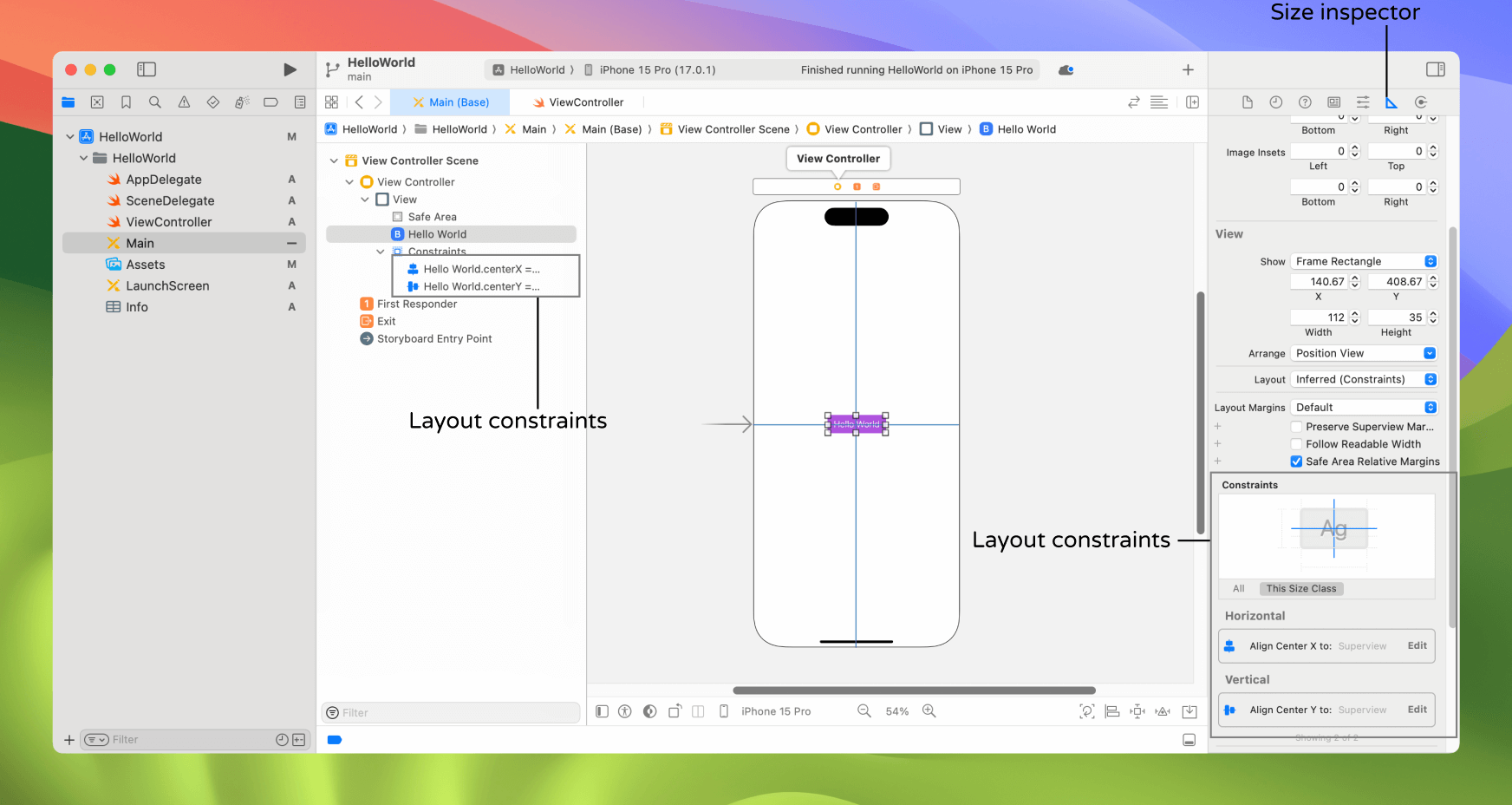Image resolution: width=1512 pixels, height=805 pixels.
Task: Click the Width value field showing 112
Action: pyautogui.click(x=1320, y=317)
